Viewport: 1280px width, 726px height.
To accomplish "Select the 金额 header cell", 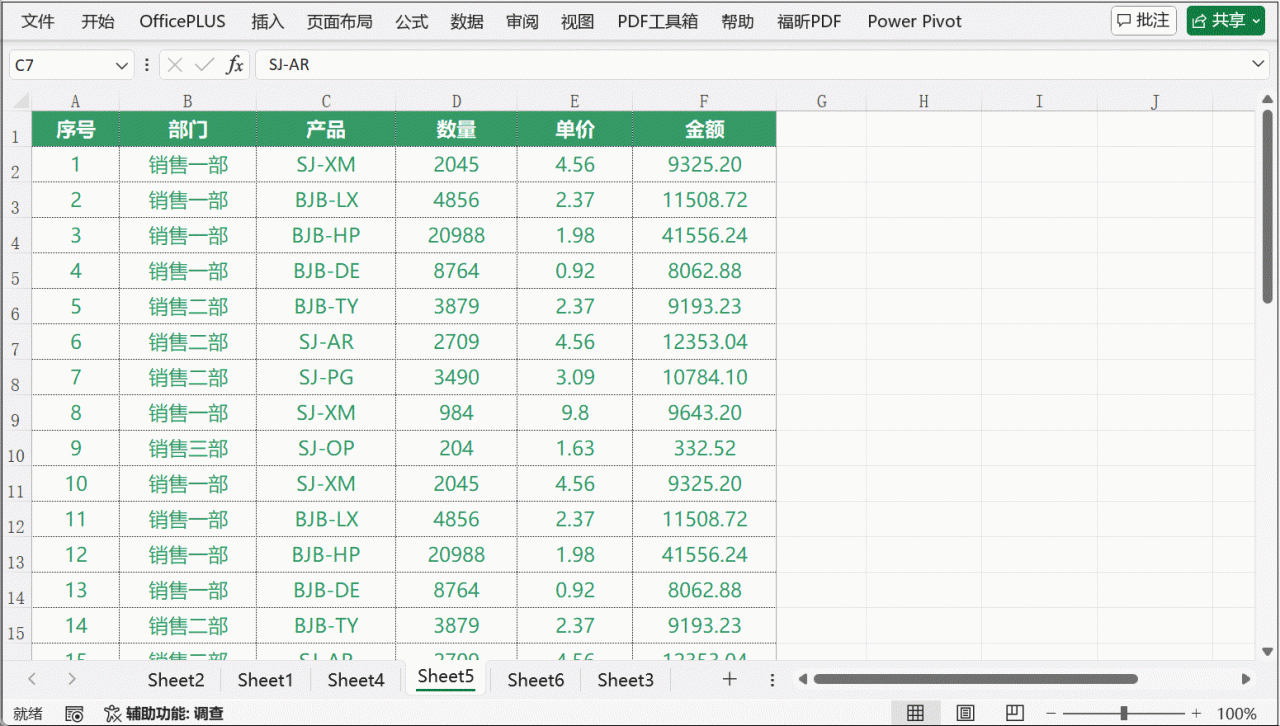I will (704, 129).
